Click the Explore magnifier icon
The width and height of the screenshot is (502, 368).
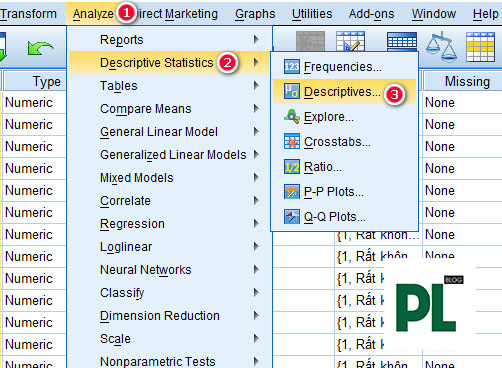point(292,117)
